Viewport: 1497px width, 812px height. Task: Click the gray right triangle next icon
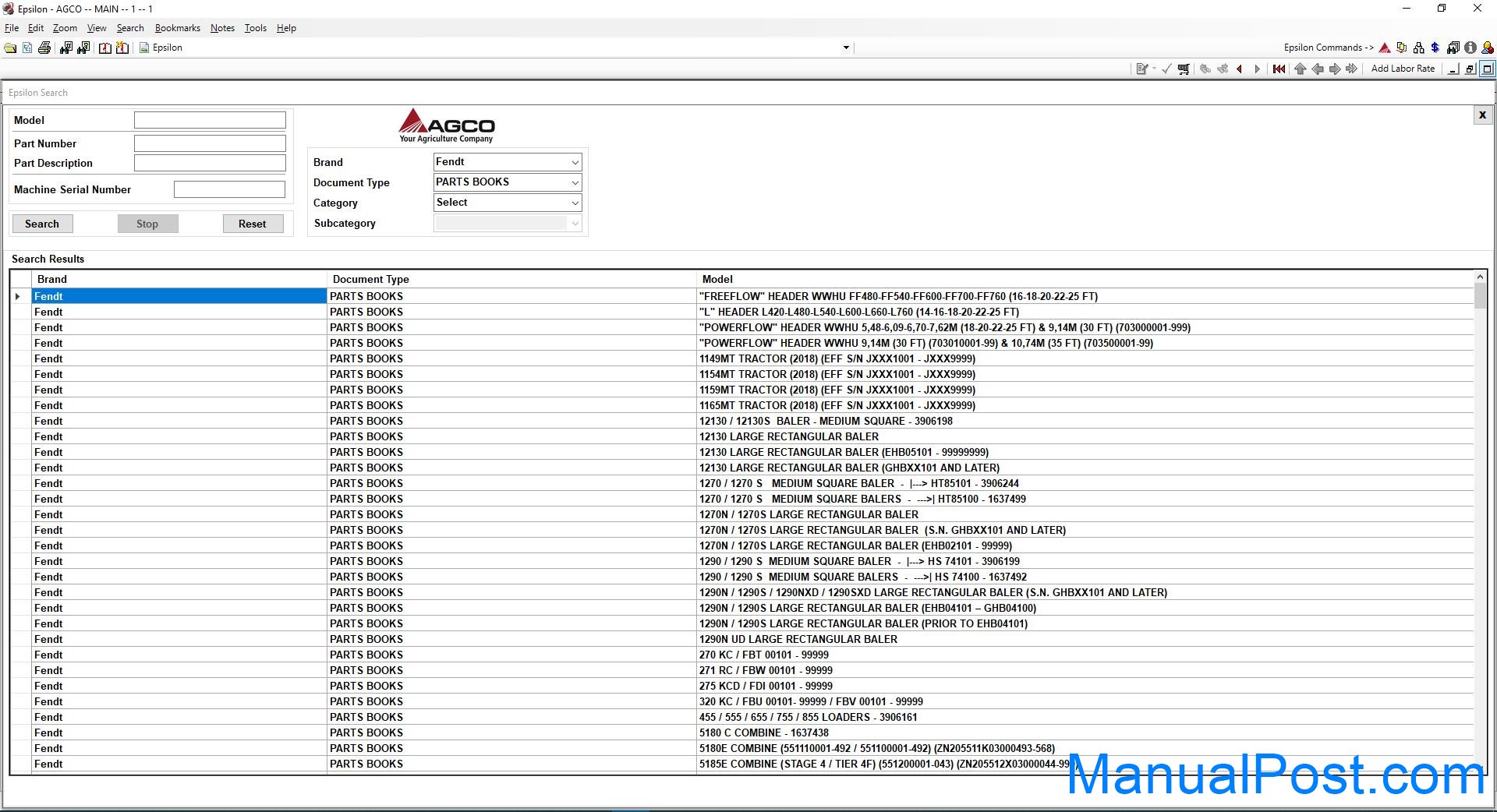(1257, 69)
